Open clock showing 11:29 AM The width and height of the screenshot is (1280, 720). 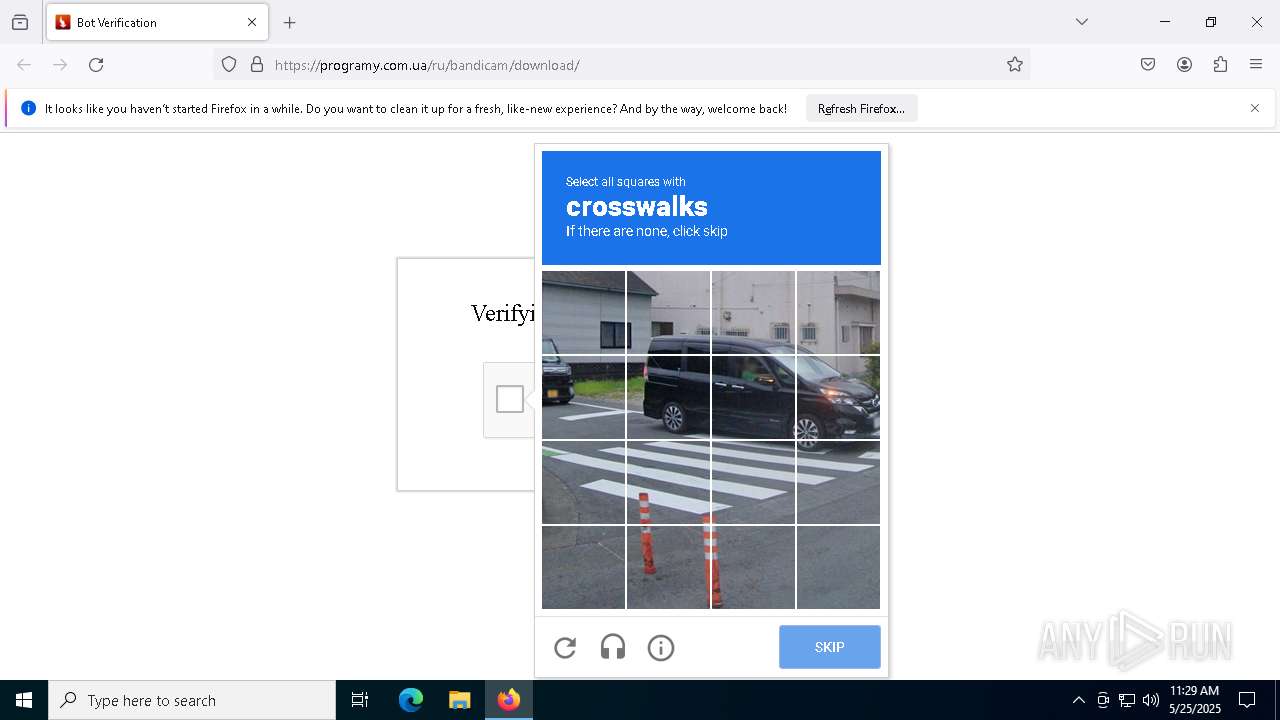tap(1194, 700)
